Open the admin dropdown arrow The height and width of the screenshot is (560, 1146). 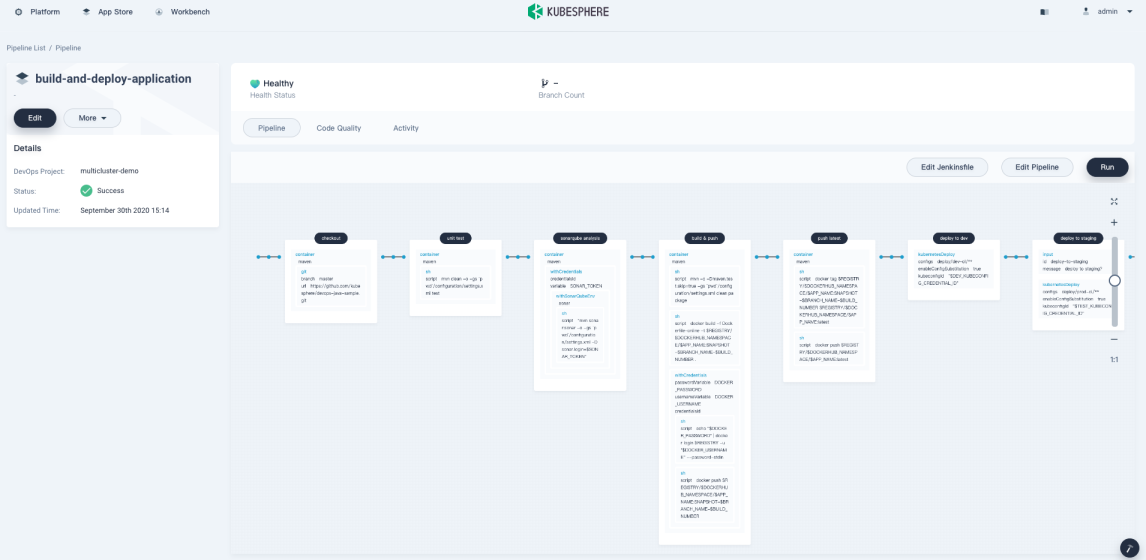[x=1130, y=12]
